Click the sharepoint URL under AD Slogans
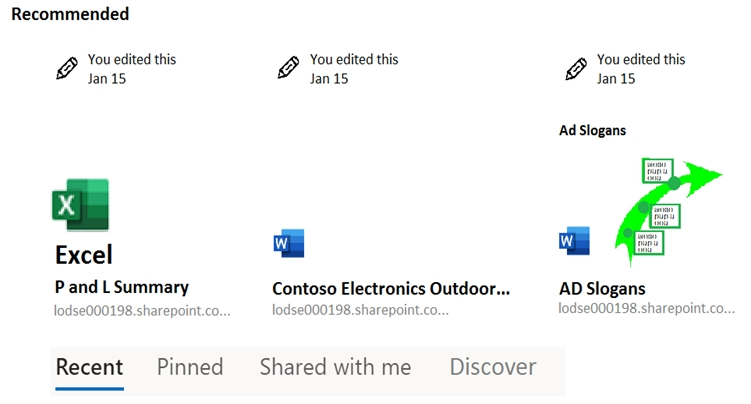 point(646,309)
